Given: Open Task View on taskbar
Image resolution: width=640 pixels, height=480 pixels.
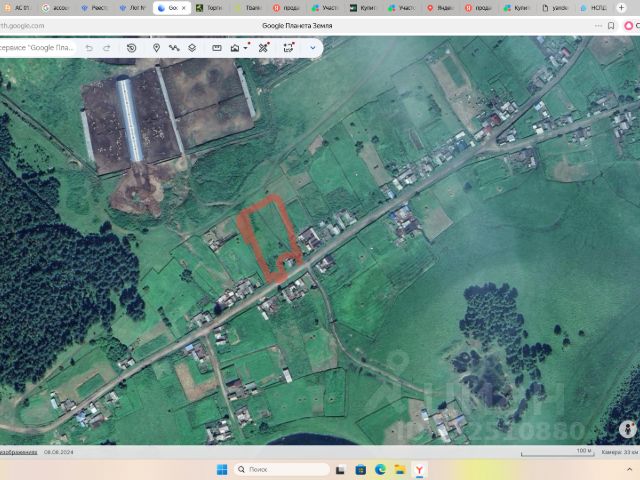Looking at the screenshot, I should 340,470.
